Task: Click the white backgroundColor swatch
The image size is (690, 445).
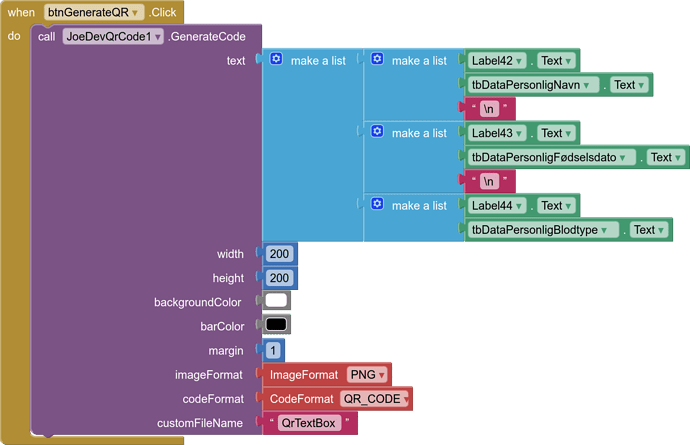Action: tap(277, 301)
